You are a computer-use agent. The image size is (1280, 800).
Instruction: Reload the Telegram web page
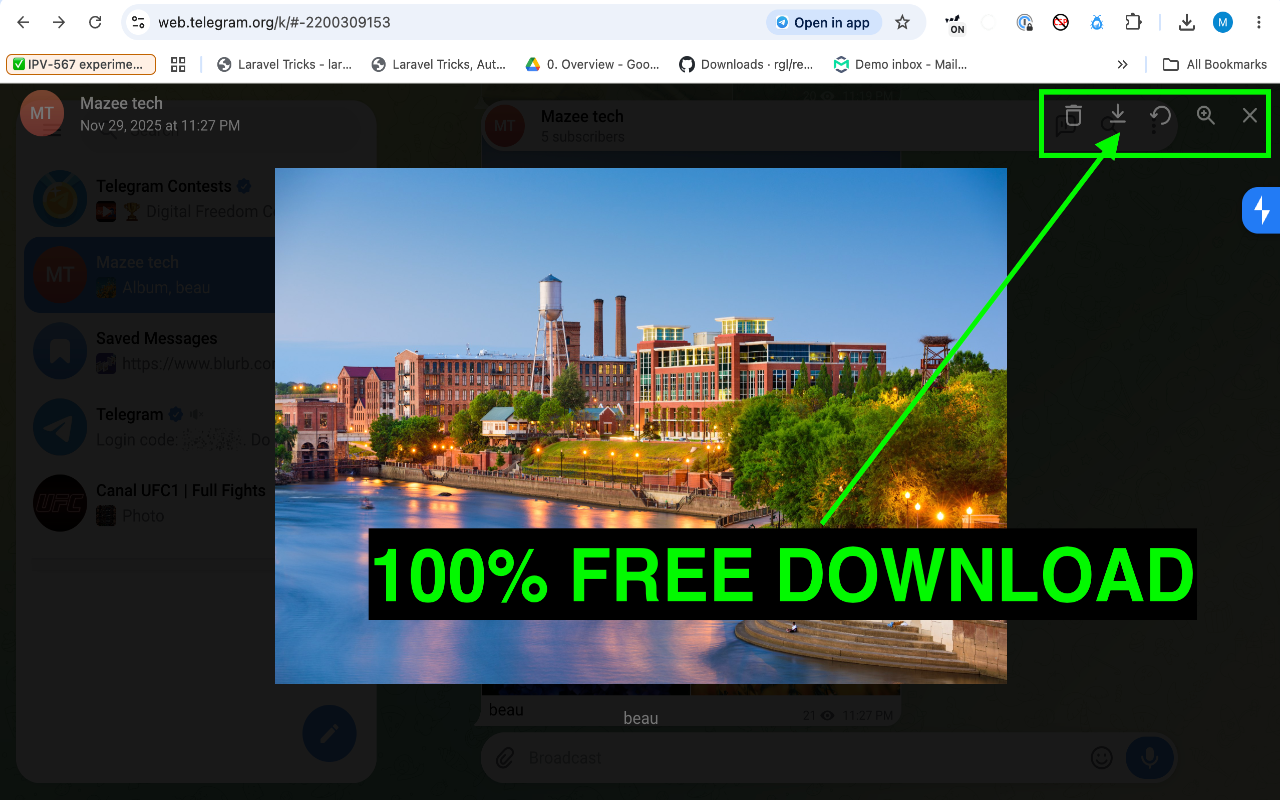coord(95,22)
